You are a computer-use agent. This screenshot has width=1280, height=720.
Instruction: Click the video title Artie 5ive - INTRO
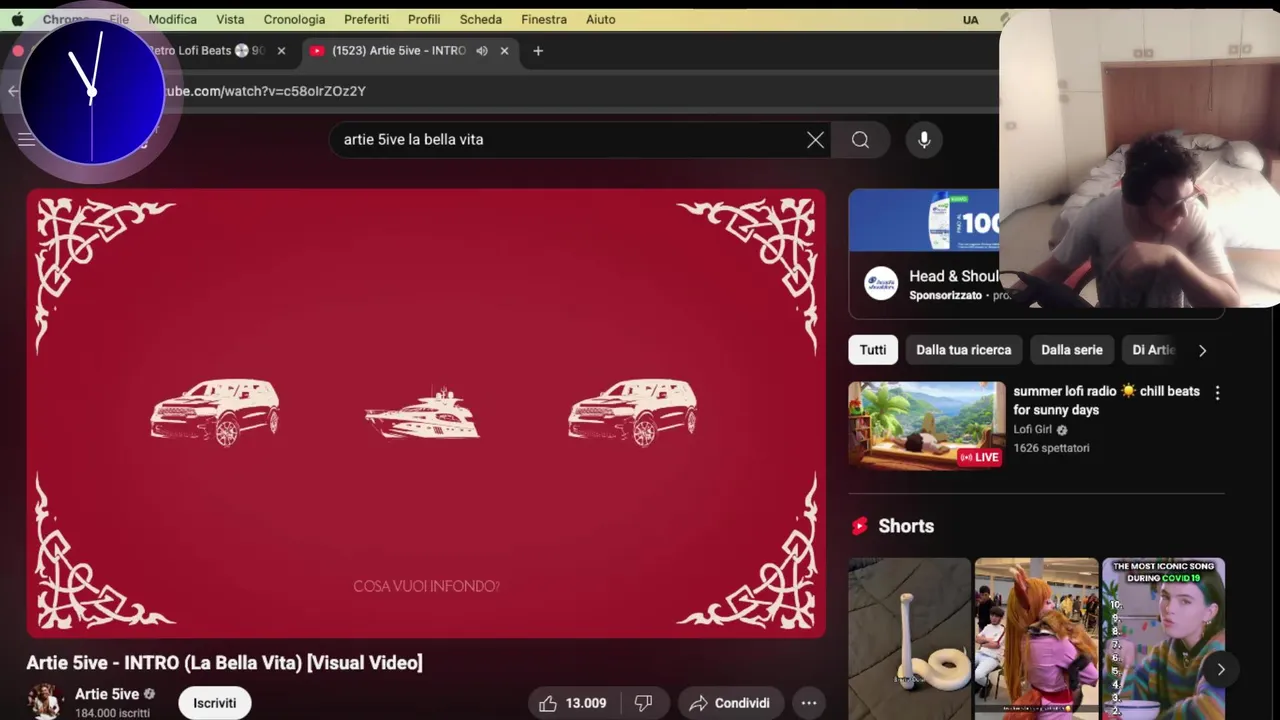click(225, 662)
